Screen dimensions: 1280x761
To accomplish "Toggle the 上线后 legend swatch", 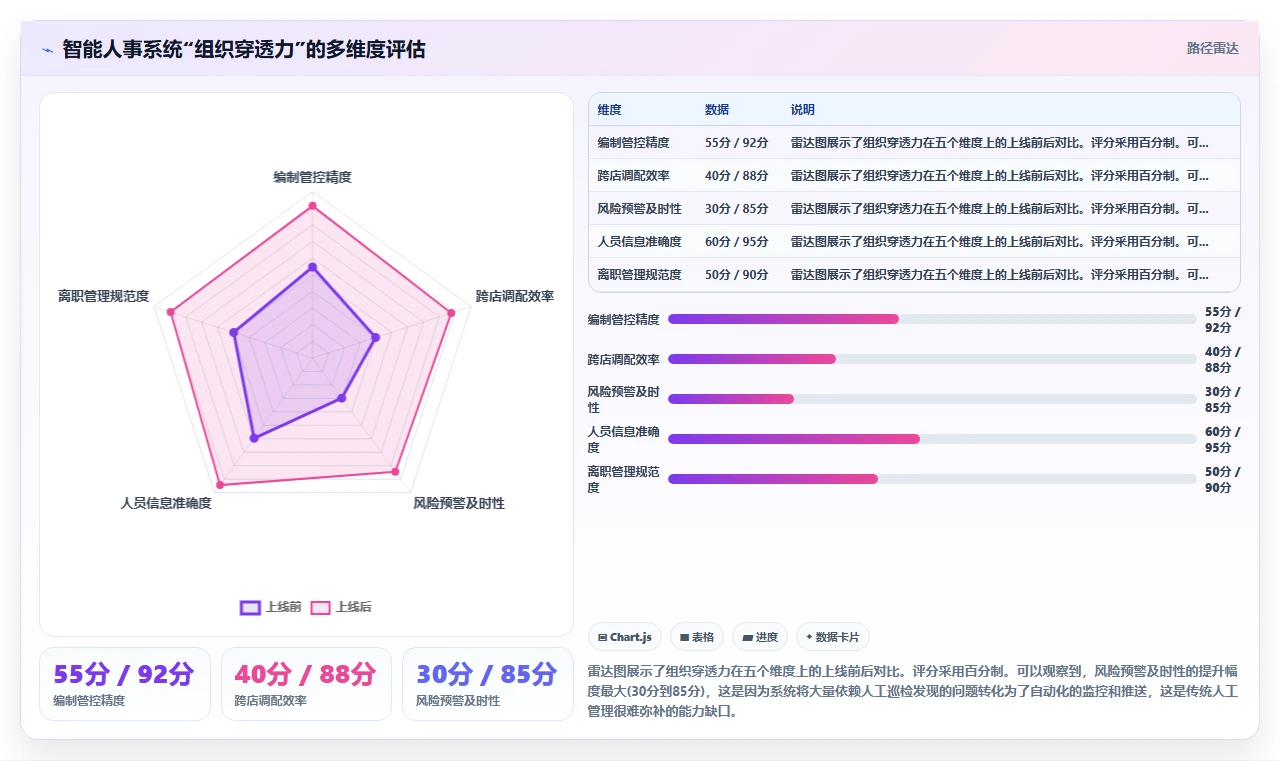I will pos(320,607).
